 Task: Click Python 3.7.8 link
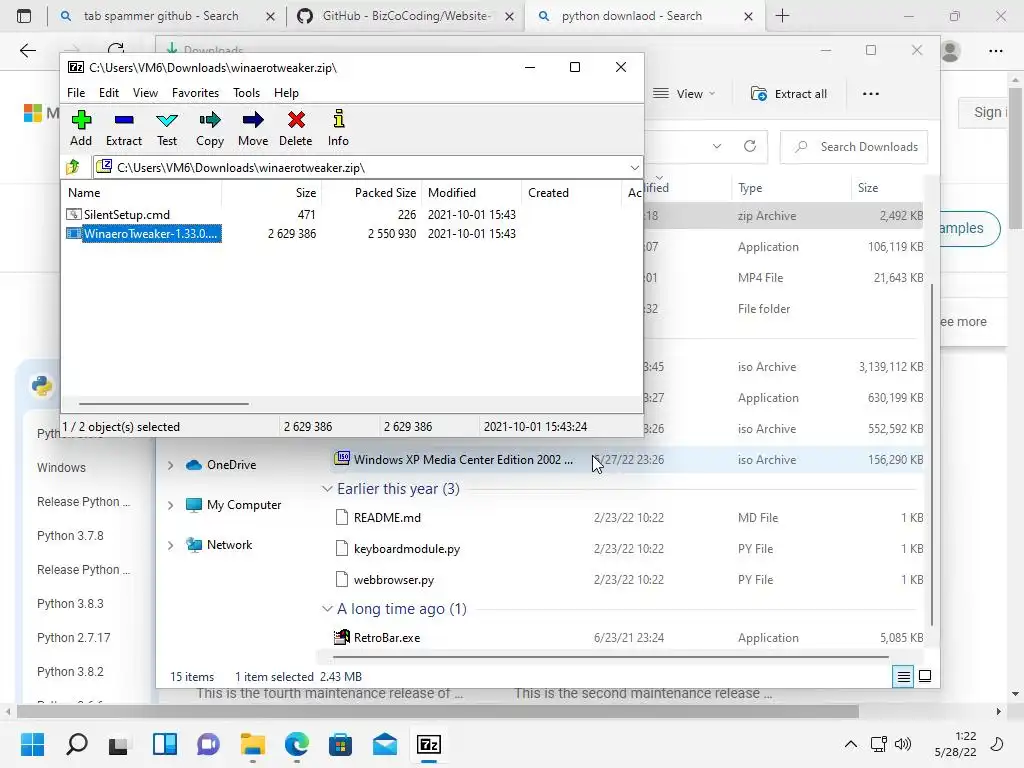(x=70, y=536)
